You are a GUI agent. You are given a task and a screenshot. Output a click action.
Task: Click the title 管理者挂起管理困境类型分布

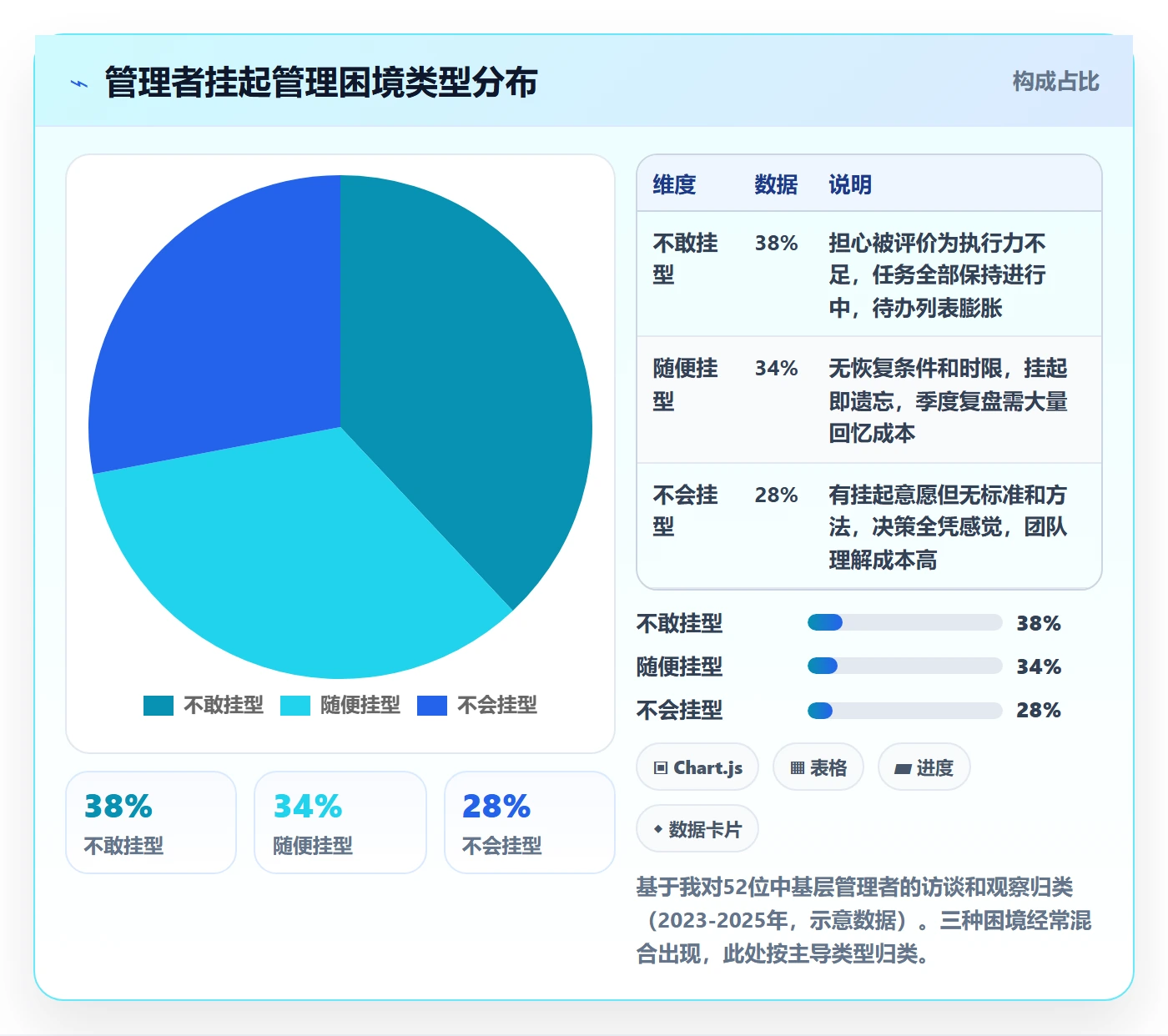321,83
